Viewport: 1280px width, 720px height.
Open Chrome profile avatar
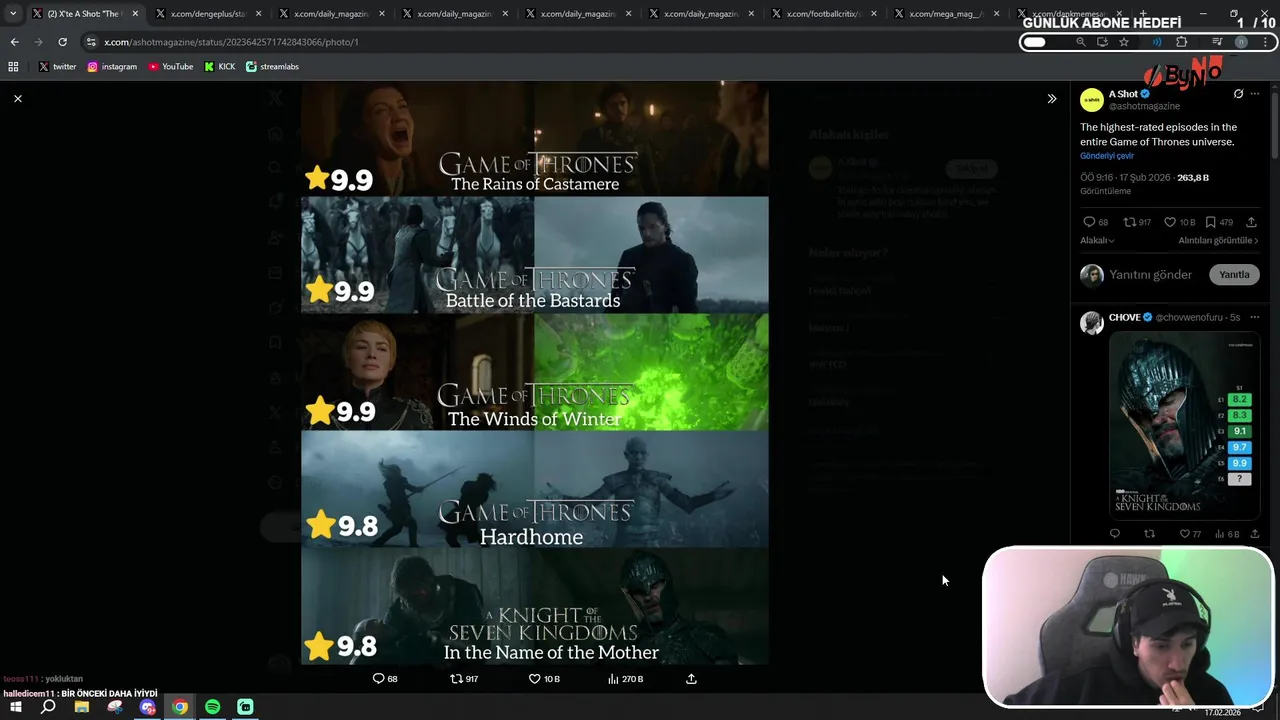1241,42
